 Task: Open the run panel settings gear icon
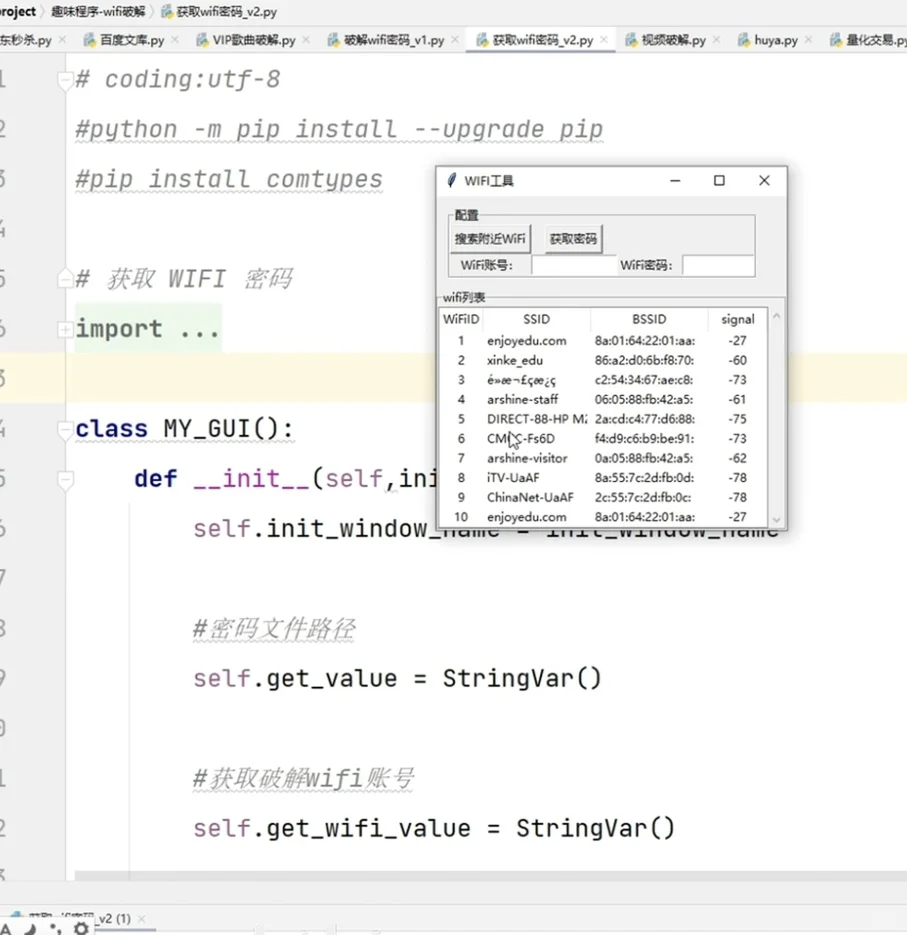click(81, 928)
